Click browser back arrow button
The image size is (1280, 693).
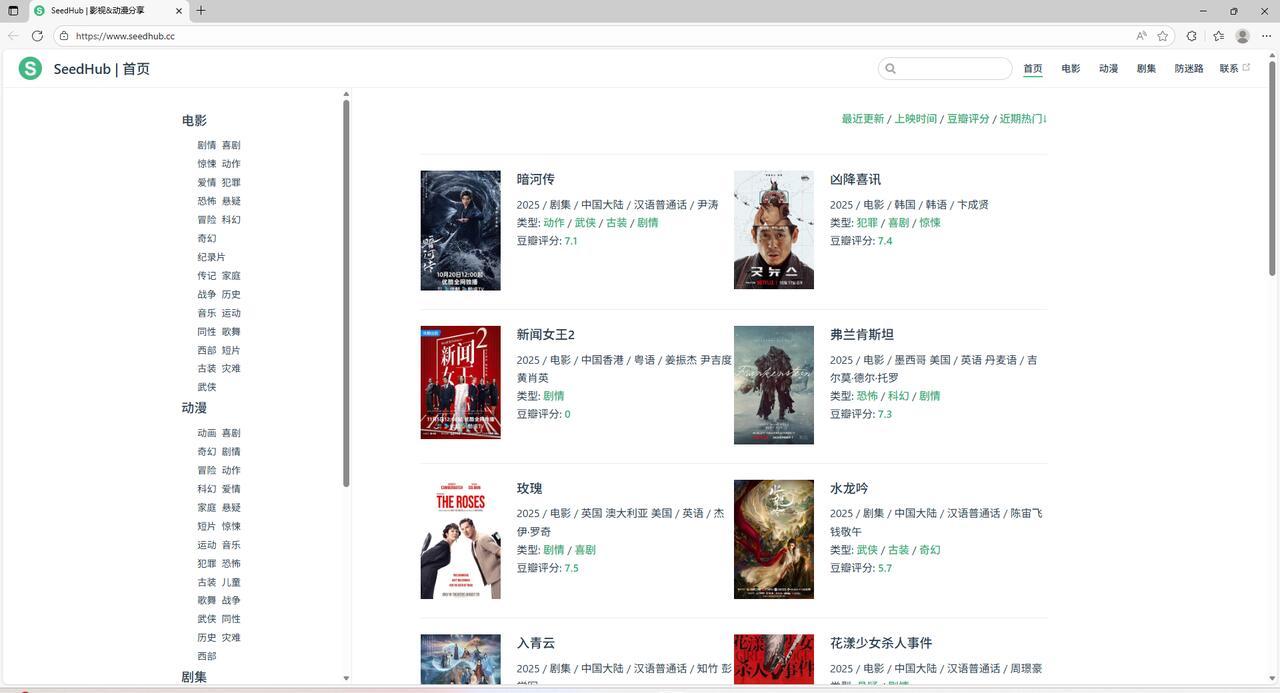(x=13, y=36)
